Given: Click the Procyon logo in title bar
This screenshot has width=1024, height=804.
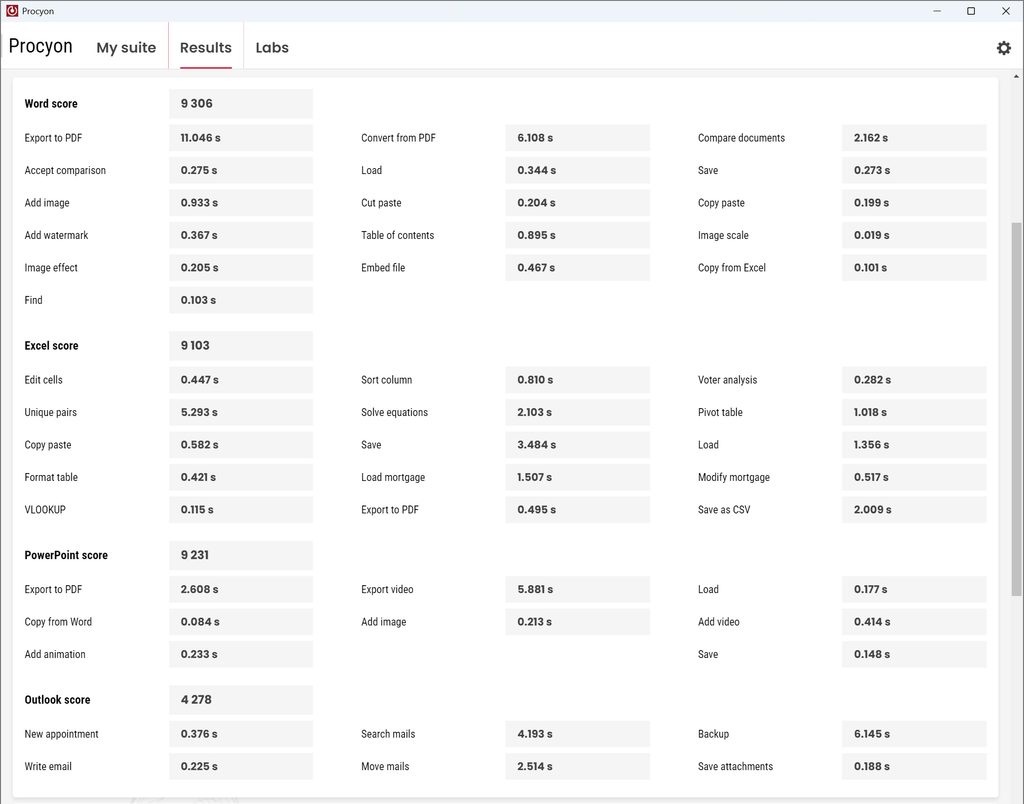Looking at the screenshot, I should [x=12, y=11].
